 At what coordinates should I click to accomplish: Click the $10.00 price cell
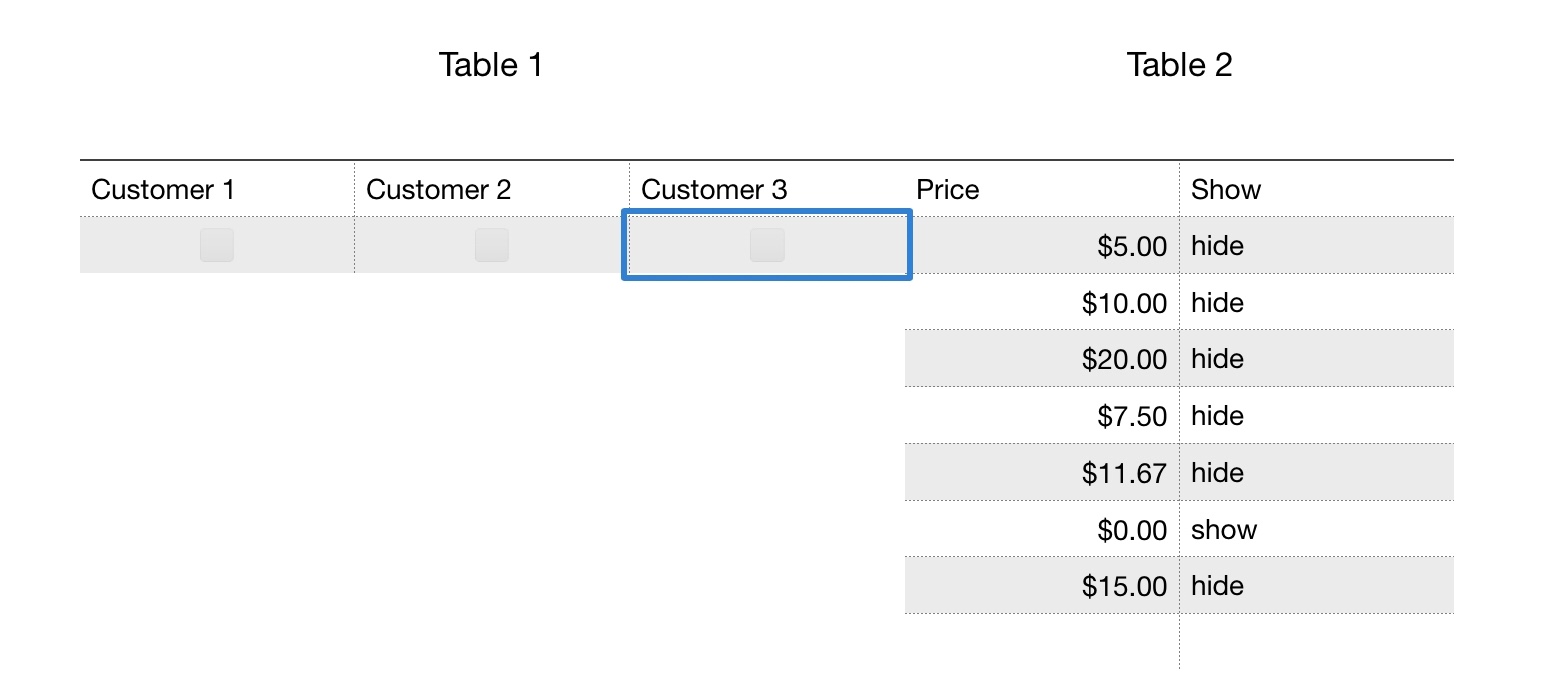coord(1042,302)
